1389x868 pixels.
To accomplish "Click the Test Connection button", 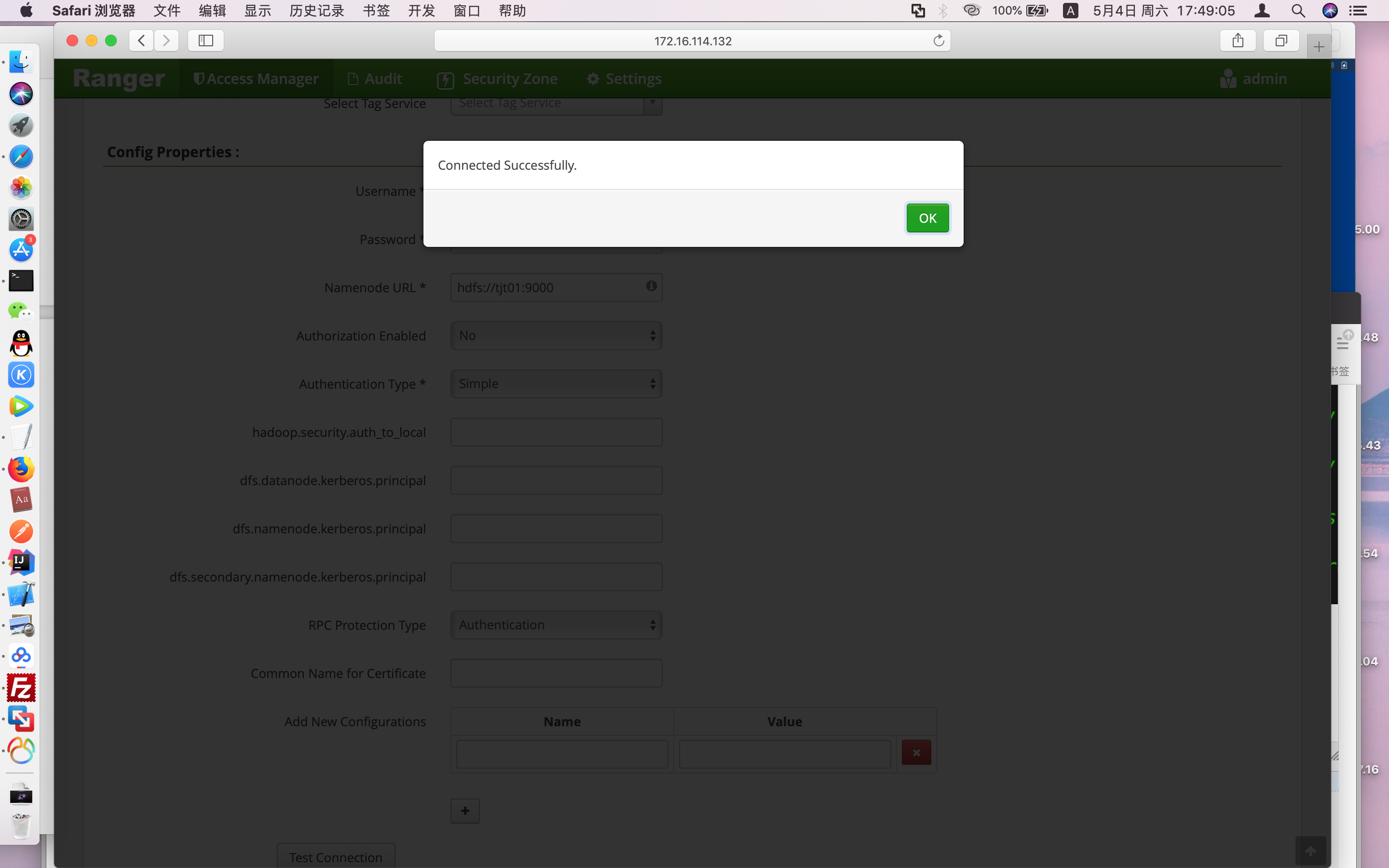I will [x=336, y=856].
